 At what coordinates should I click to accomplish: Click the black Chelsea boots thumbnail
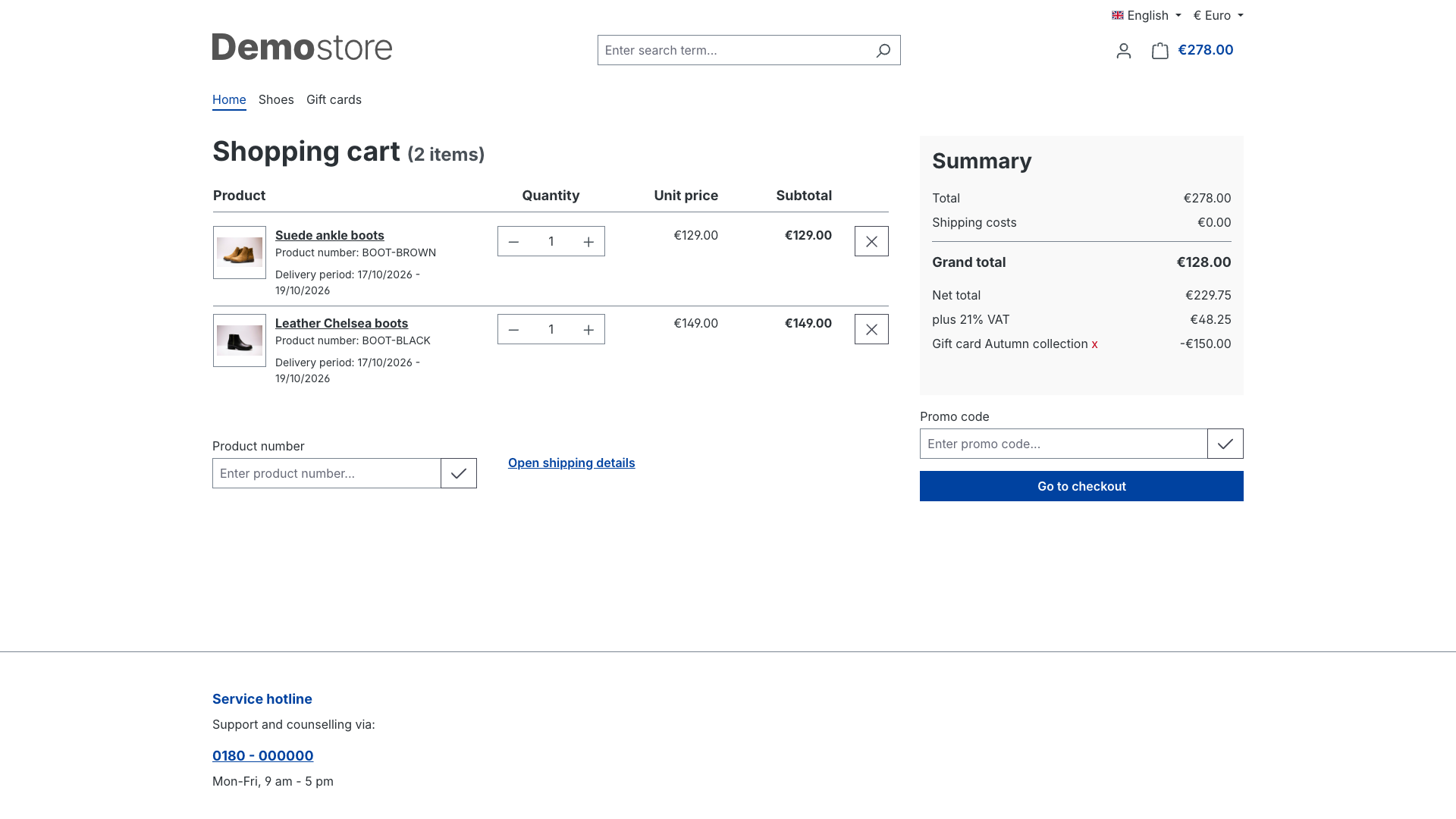coord(240,340)
